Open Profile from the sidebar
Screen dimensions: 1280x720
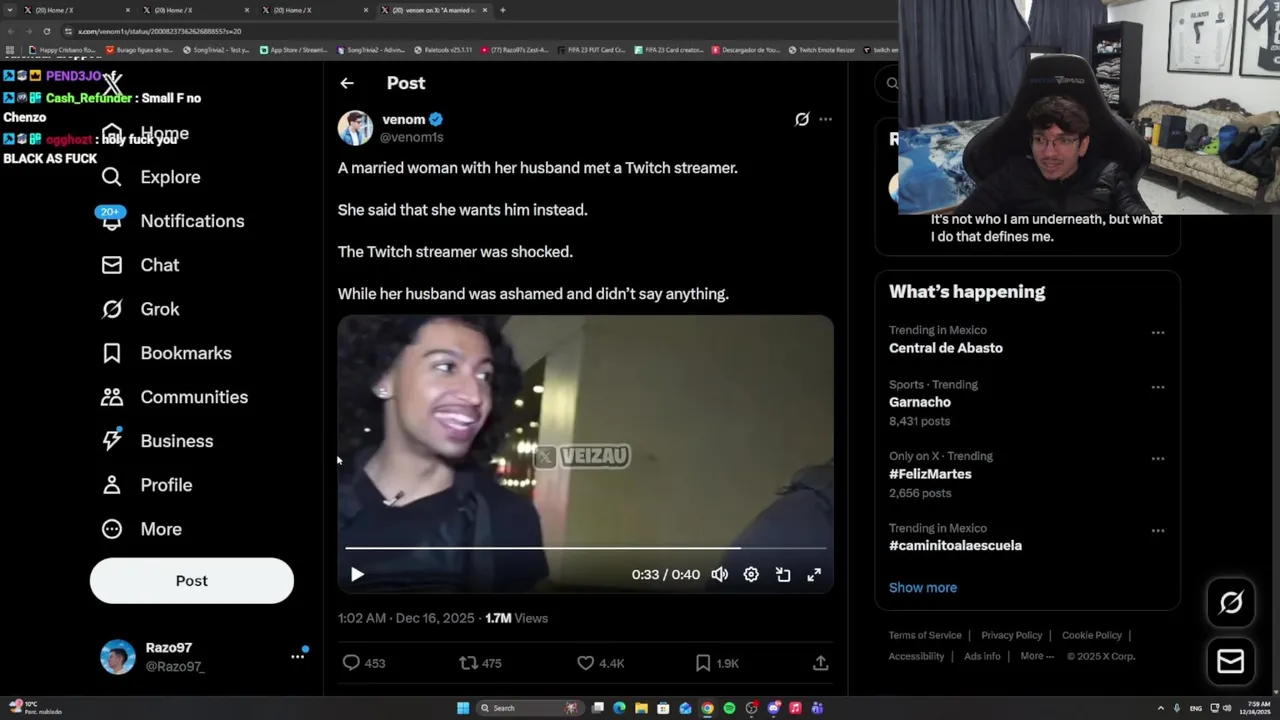coord(146,485)
